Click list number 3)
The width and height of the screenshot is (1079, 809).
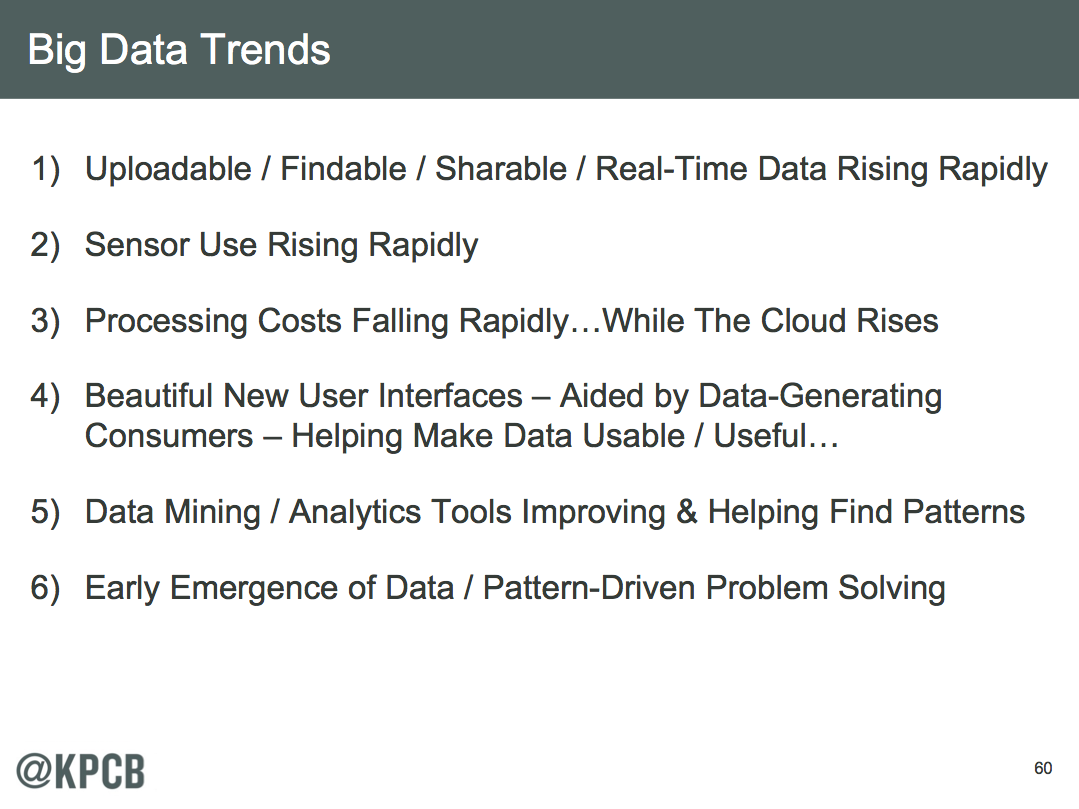(x=45, y=321)
